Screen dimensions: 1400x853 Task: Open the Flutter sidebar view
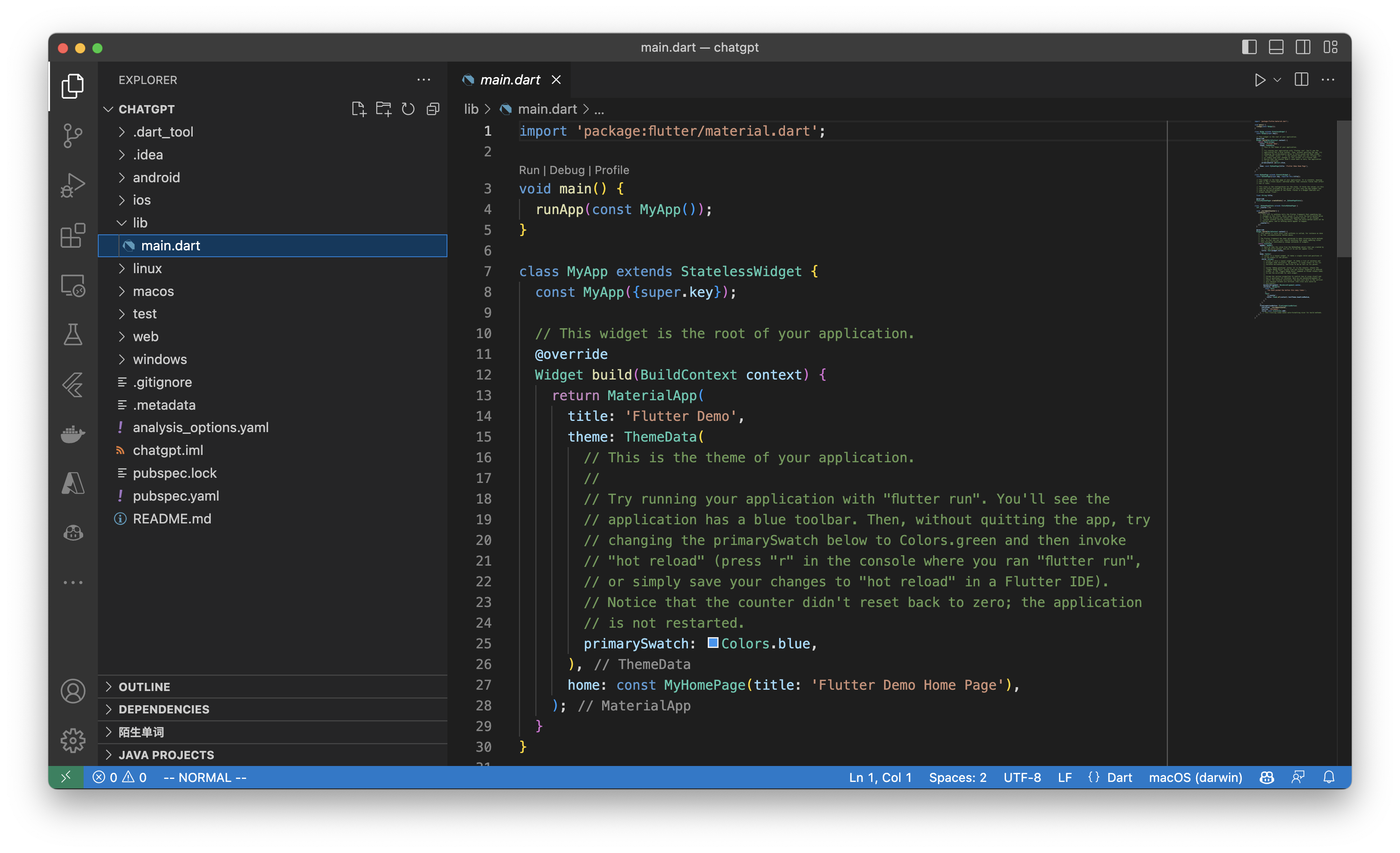pos(73,384)
